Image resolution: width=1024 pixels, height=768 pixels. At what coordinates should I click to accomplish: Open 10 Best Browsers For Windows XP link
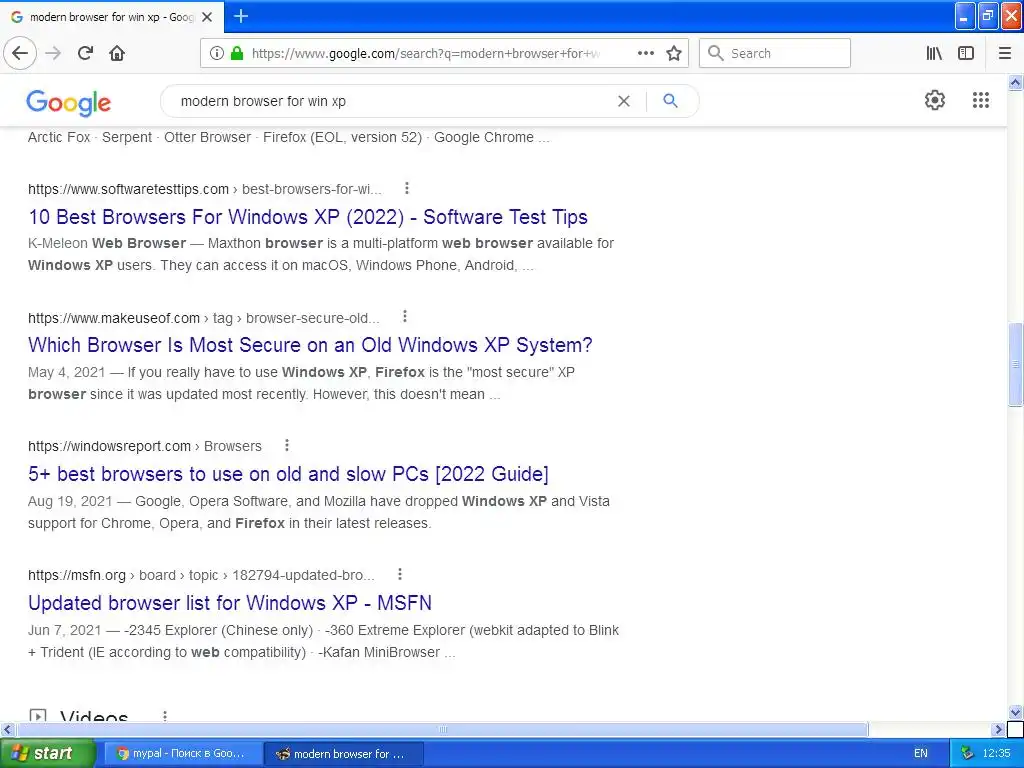[x=308, y=217]
